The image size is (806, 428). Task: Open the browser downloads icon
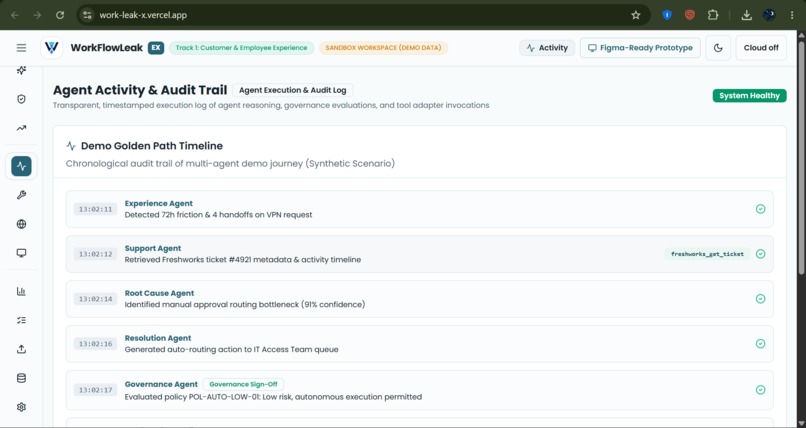tap(746, 15)
